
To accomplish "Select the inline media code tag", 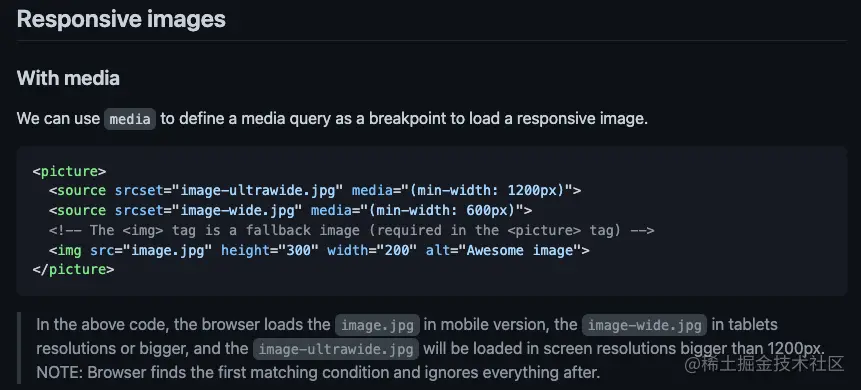I will 130,119.
